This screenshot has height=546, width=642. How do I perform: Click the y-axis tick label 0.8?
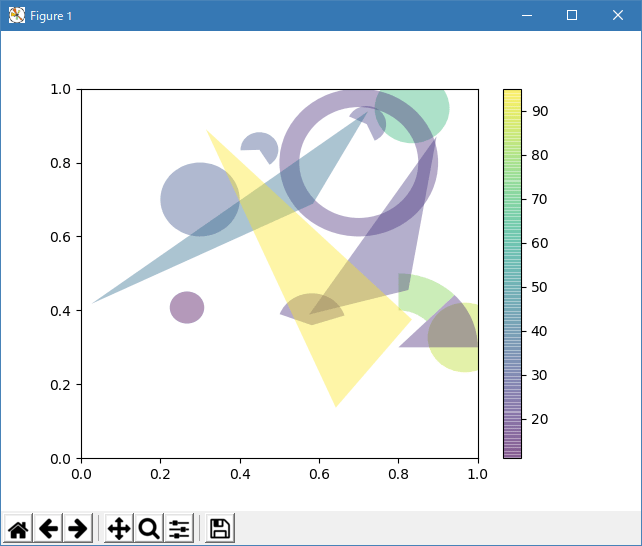60,163
